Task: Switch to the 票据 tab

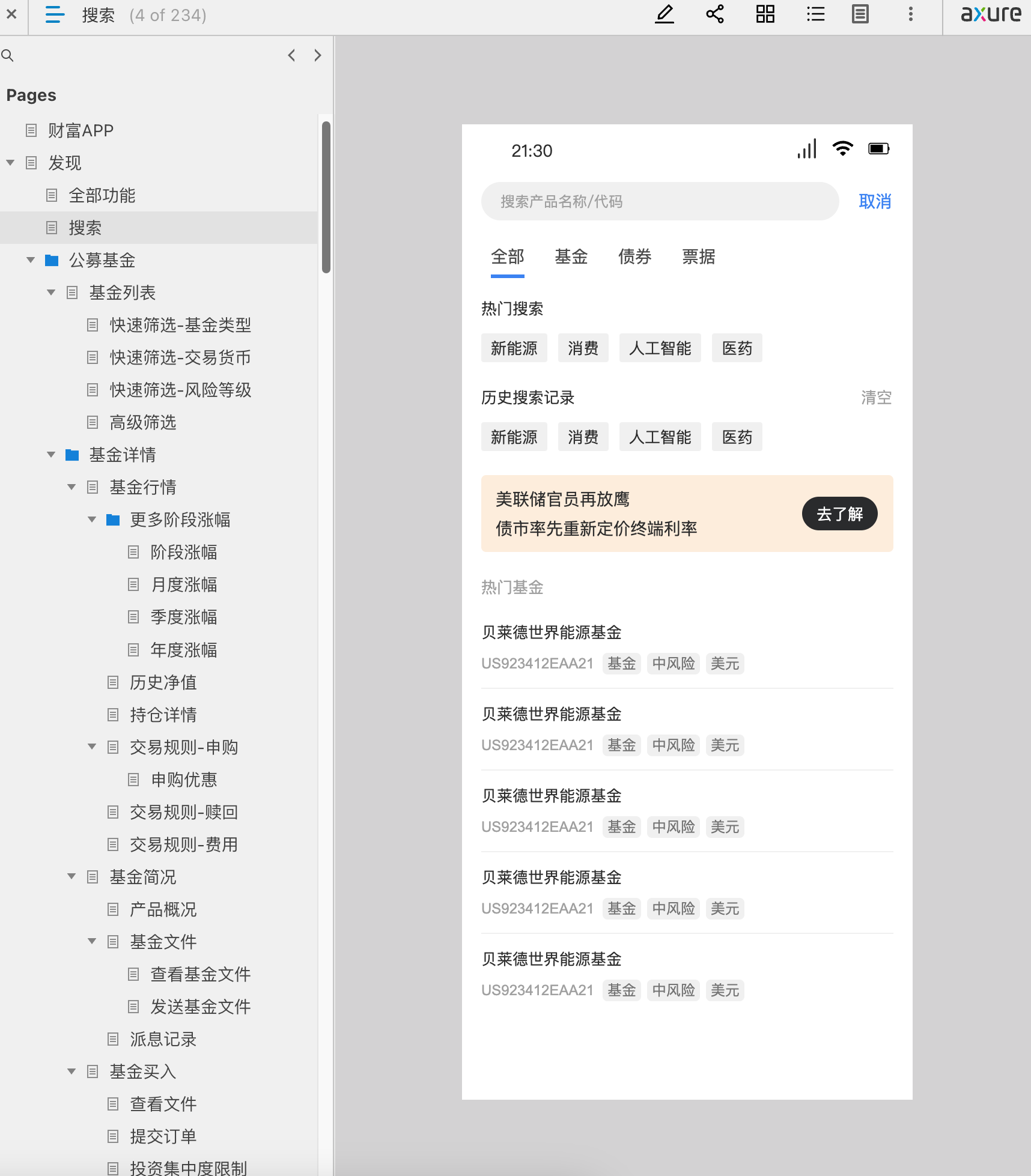Action: pyautogui.click(x=699, y=257)
